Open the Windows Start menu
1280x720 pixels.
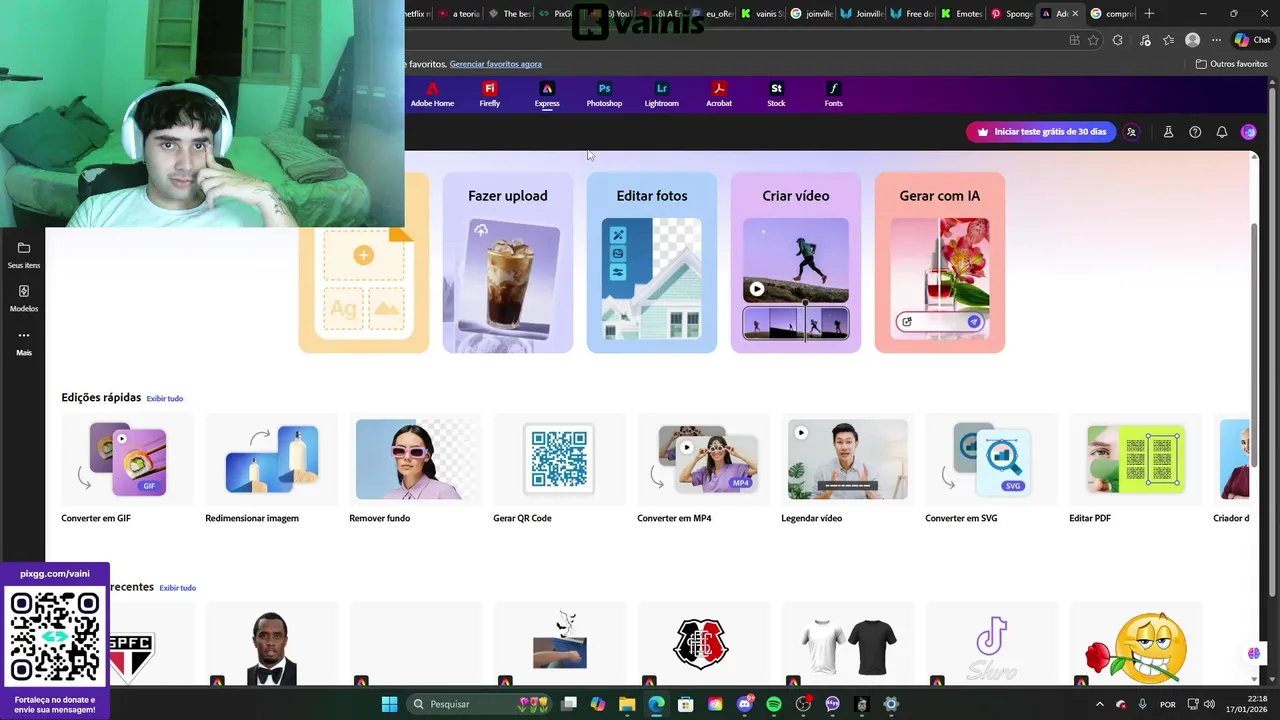point(389,704)
